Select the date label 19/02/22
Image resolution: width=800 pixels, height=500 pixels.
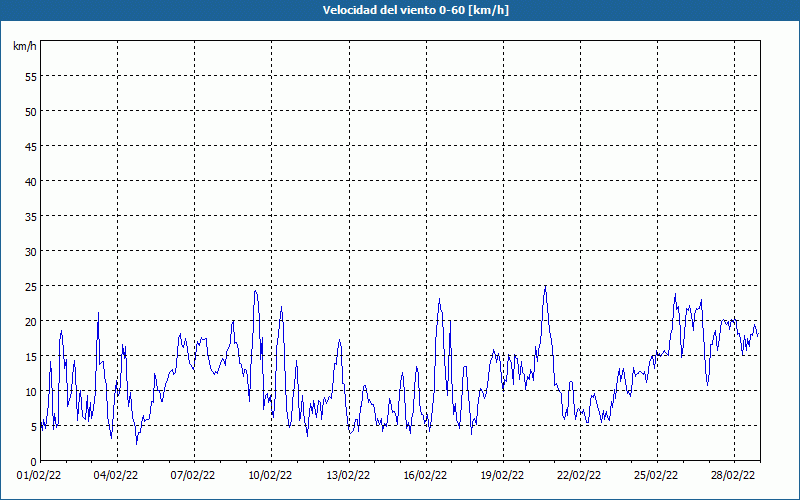click(x=502, y=476)
